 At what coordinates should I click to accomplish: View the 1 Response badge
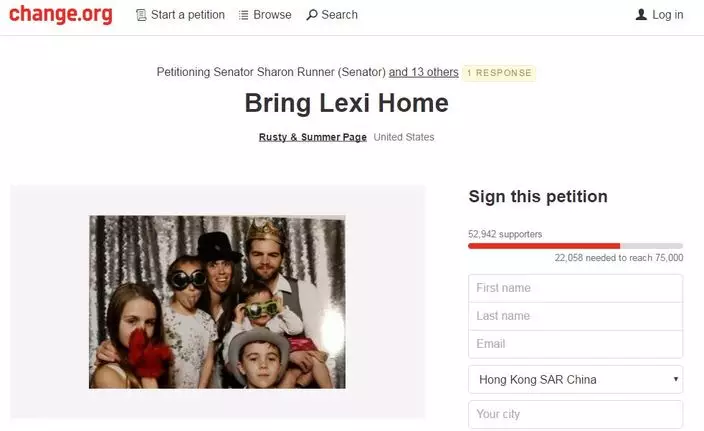click(499, 73)
